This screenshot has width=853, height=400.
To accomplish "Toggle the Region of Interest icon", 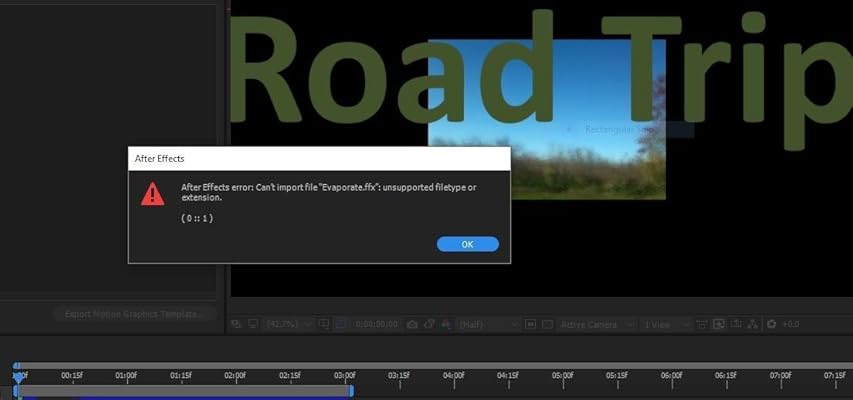I will pos(530,324).
